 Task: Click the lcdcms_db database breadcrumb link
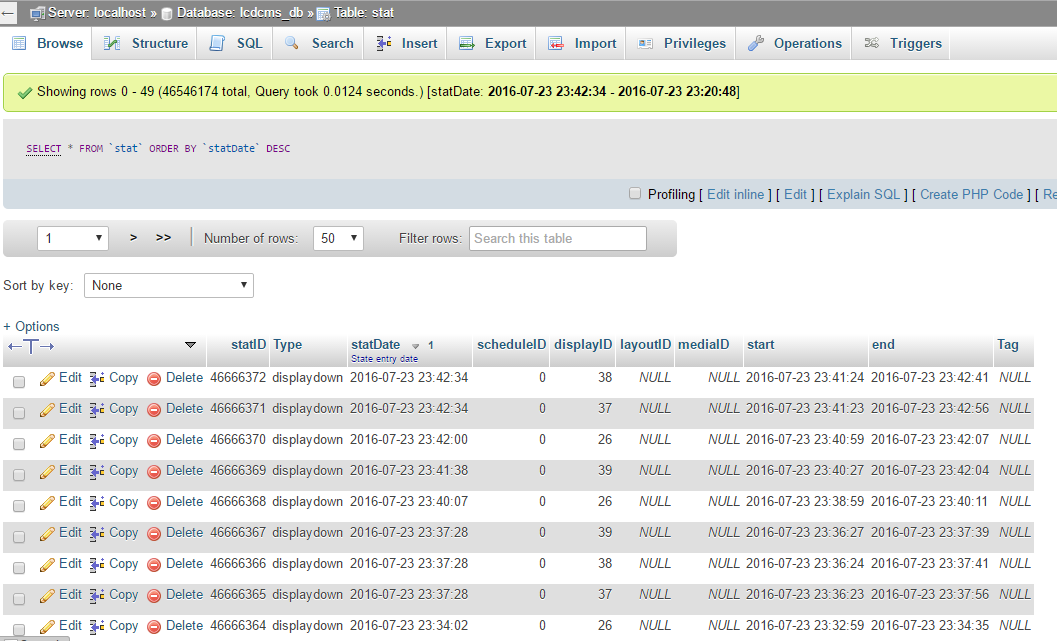point(240,13)
